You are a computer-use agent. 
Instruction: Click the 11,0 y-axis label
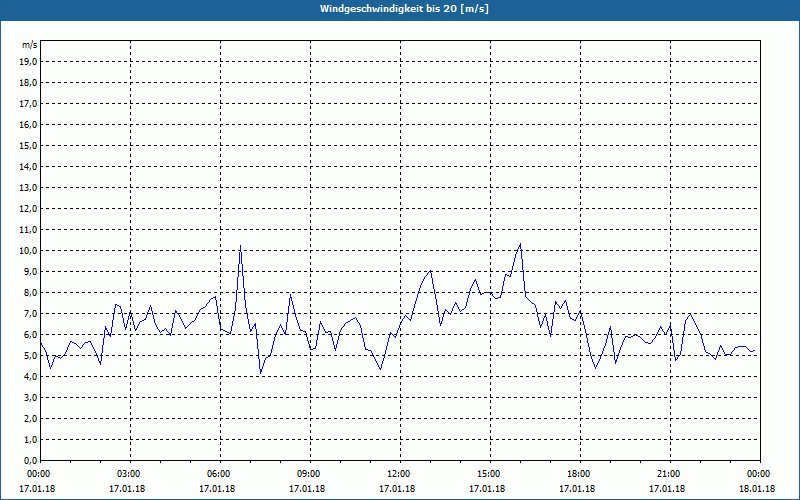(x=29, y=230)
